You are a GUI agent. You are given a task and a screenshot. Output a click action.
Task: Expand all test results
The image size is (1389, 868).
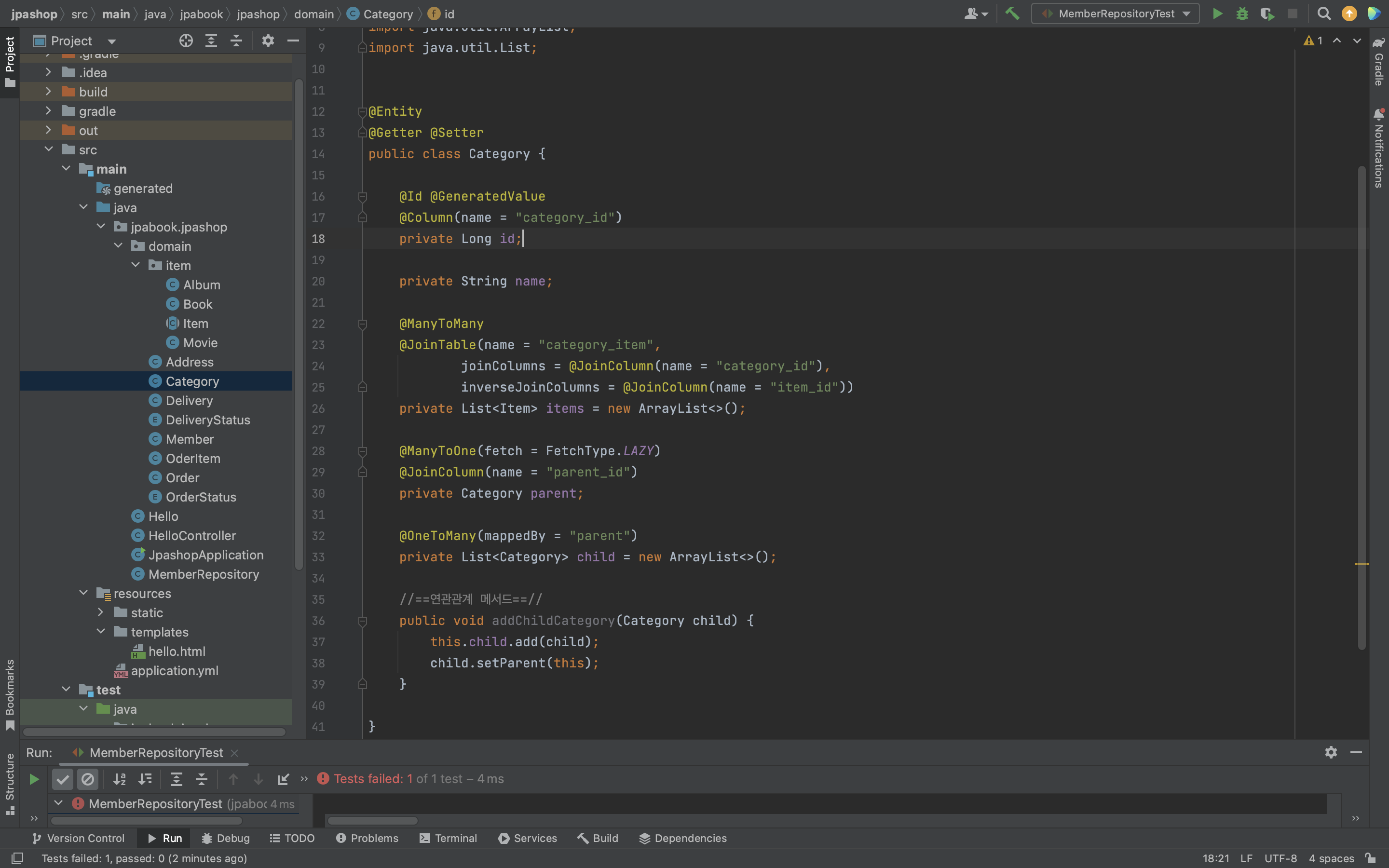pos(176,779)
